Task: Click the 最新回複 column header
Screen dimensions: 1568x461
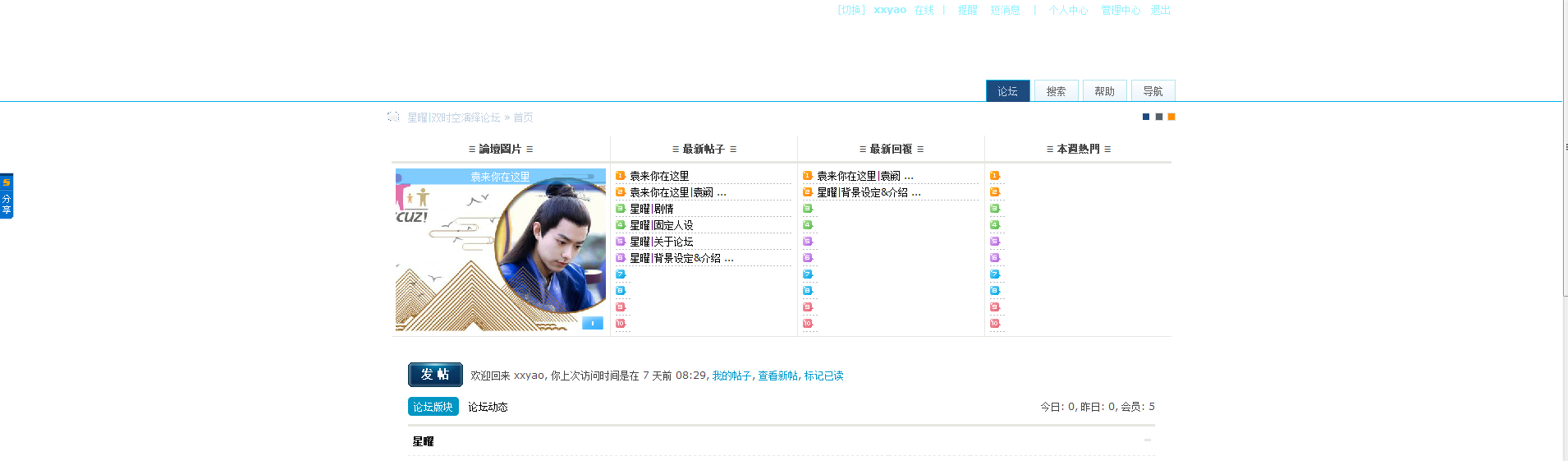Action: coord(892,149)
